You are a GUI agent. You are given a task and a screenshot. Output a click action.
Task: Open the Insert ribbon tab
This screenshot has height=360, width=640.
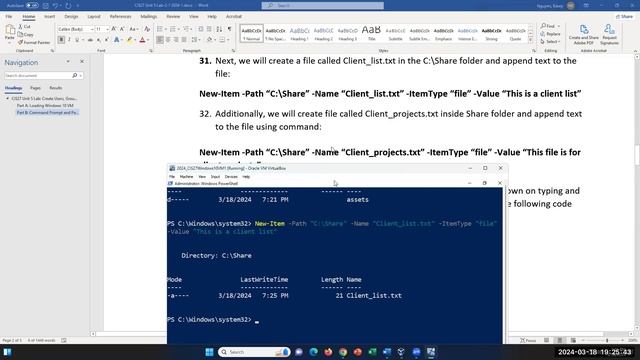click(49, 17)
